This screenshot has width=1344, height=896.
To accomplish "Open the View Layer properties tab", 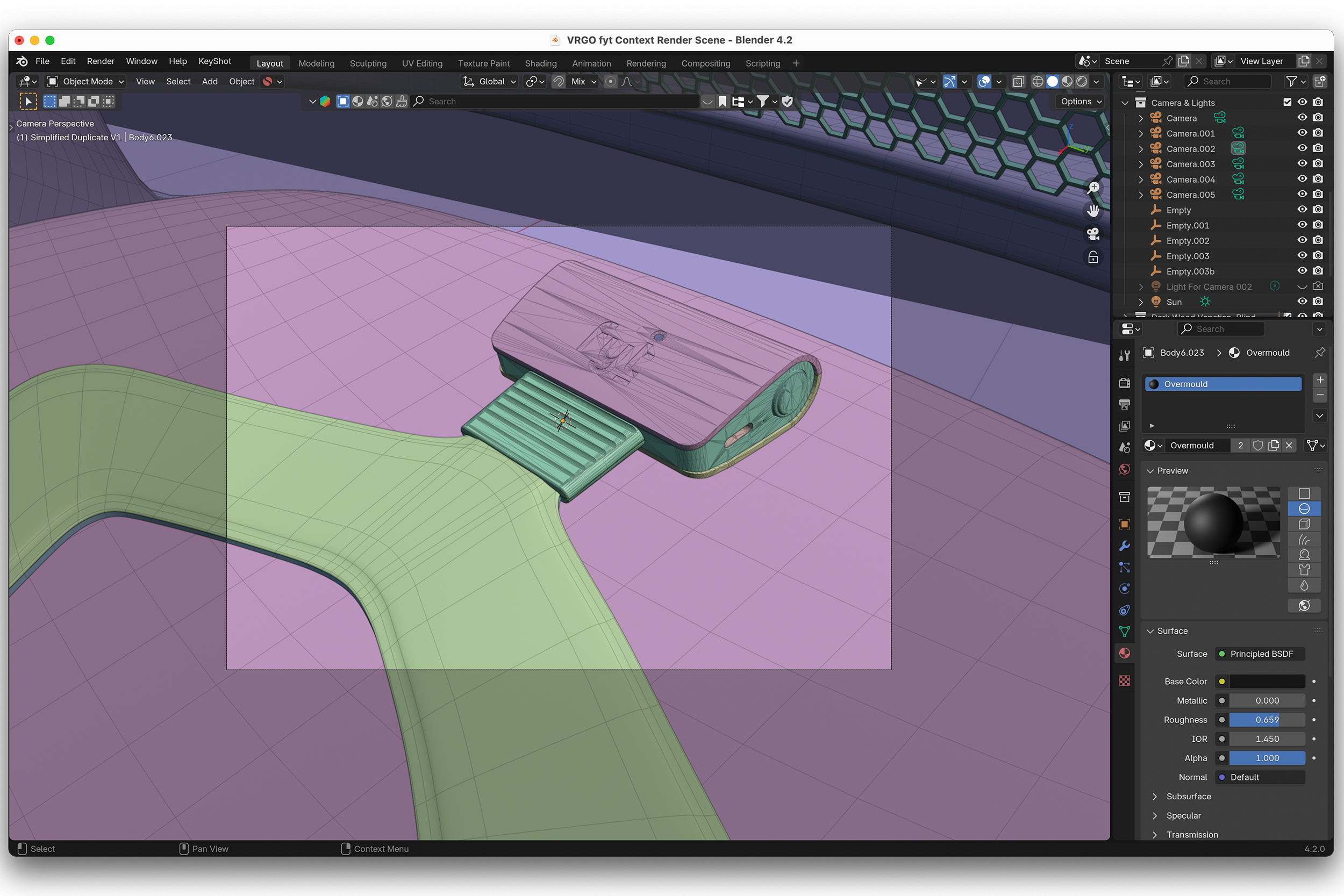I will coord(1124,426).
